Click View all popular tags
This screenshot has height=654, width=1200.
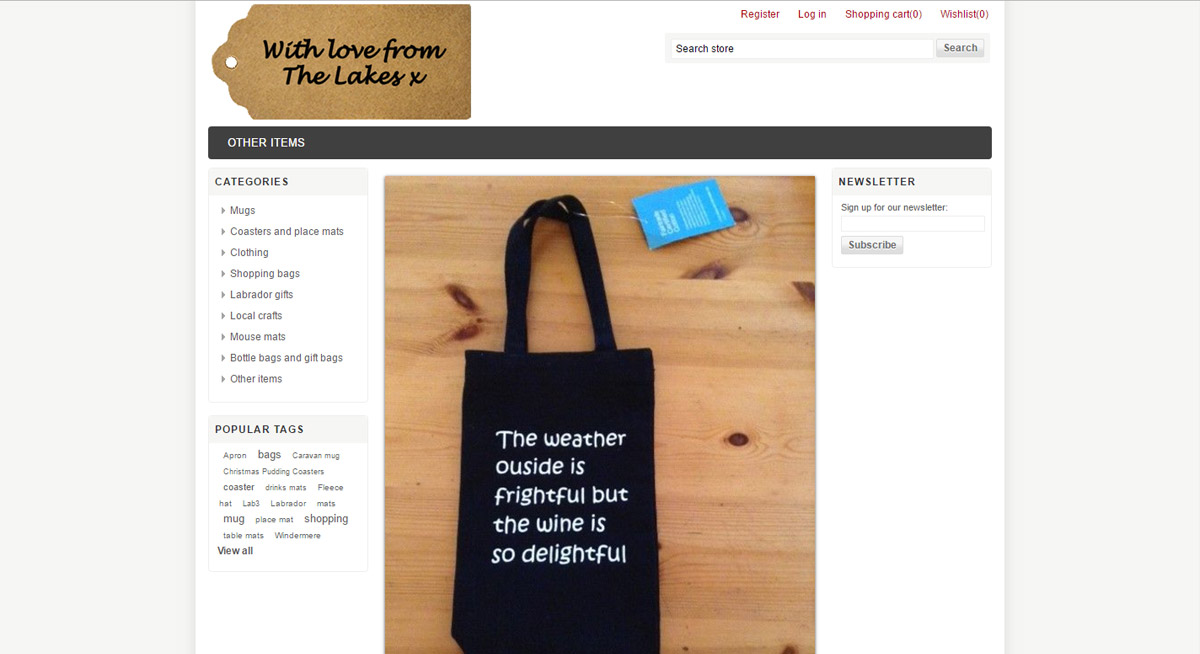[235, 551]
